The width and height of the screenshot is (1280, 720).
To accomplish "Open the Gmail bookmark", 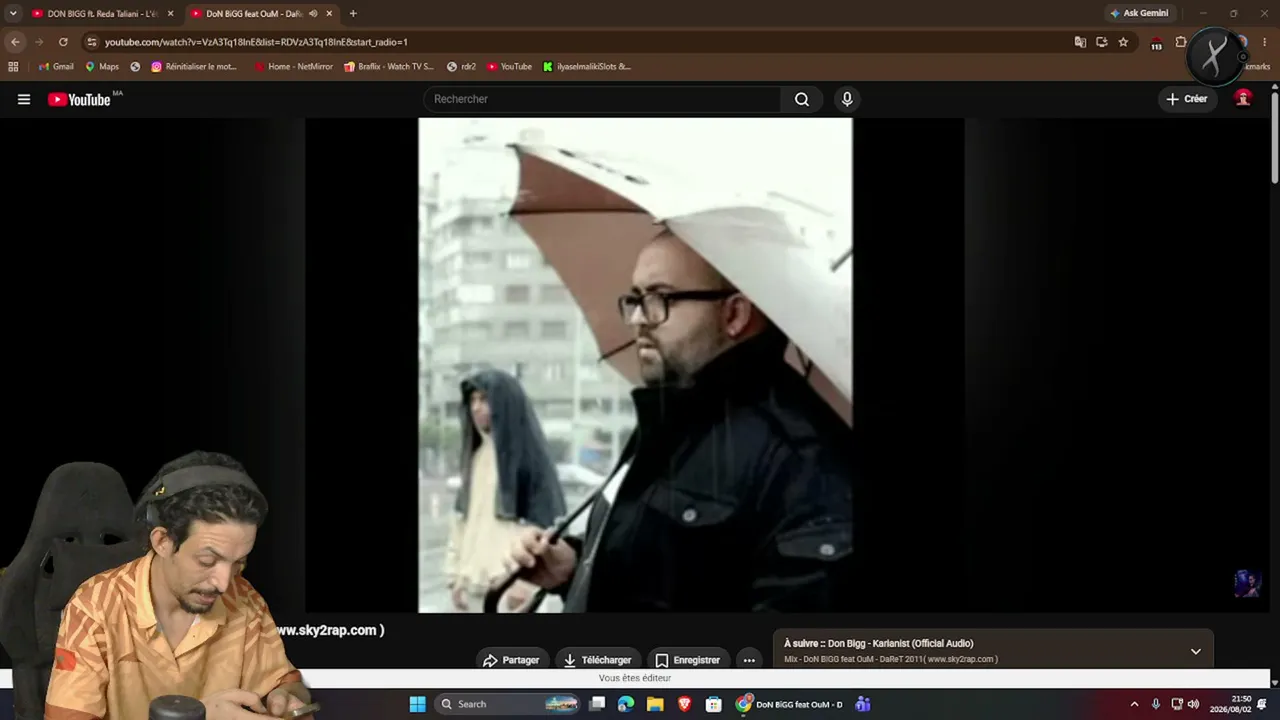I will click(x=56, y=67).
